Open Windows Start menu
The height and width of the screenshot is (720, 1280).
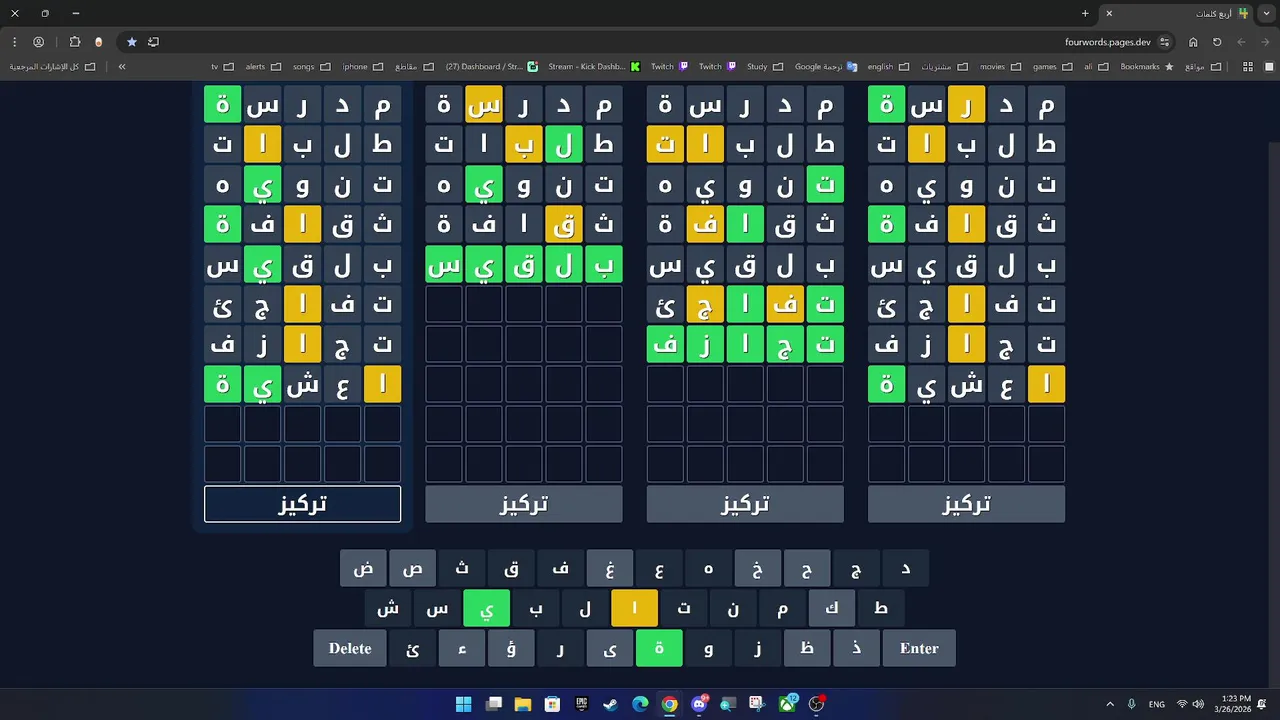click(464, 704)
